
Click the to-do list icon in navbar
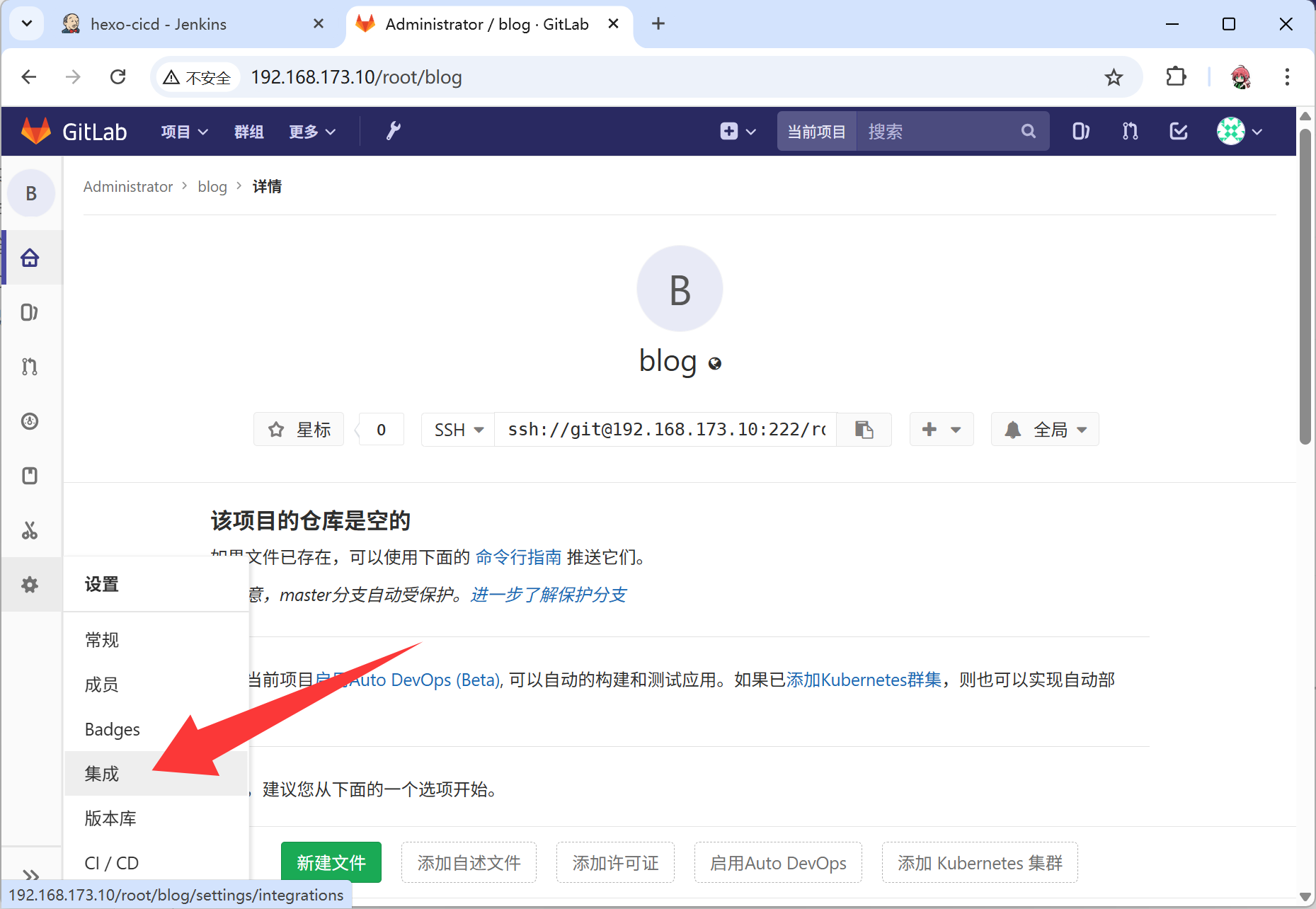[x=1179, y=131]
